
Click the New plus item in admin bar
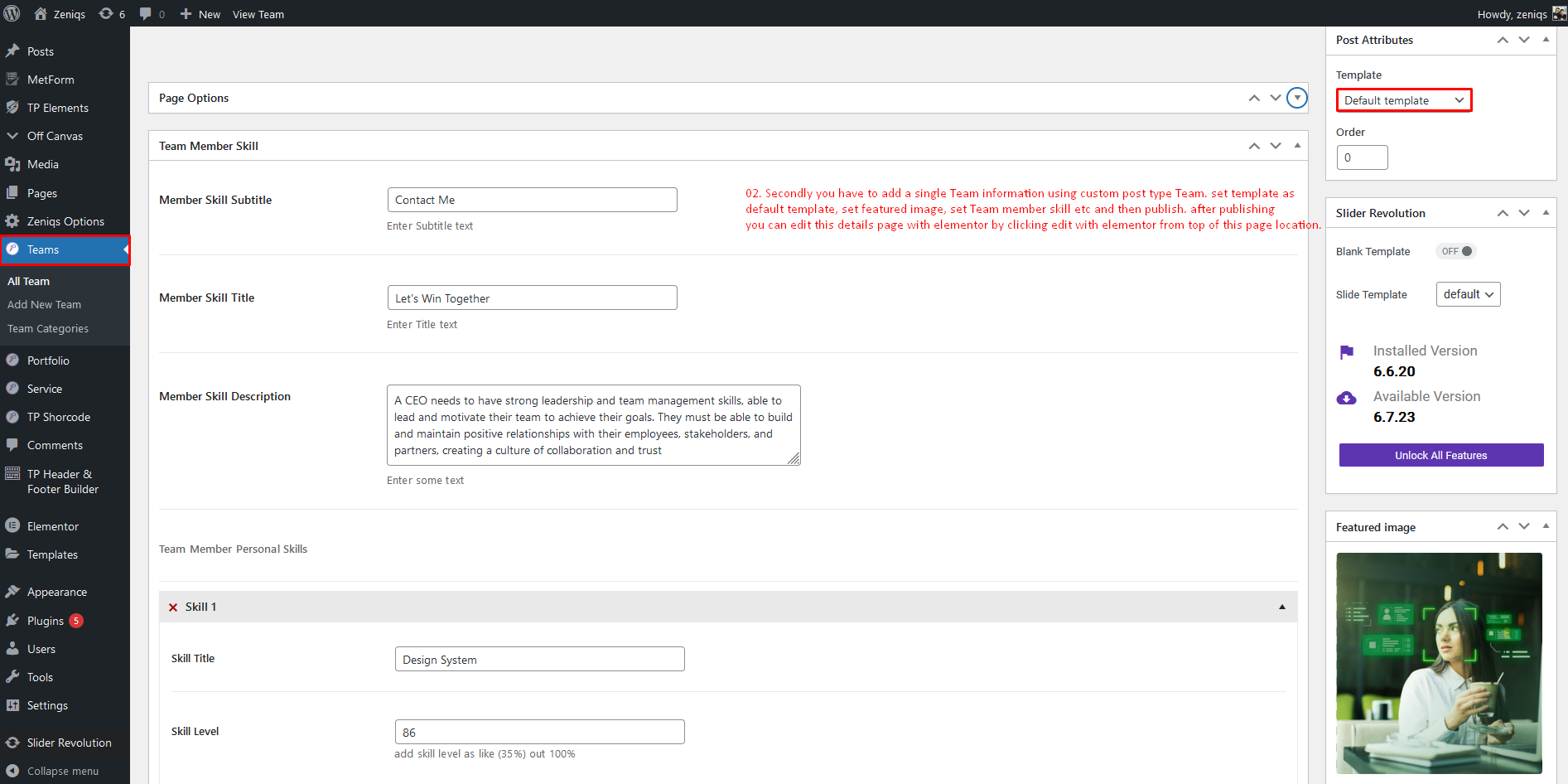[200, 14]
